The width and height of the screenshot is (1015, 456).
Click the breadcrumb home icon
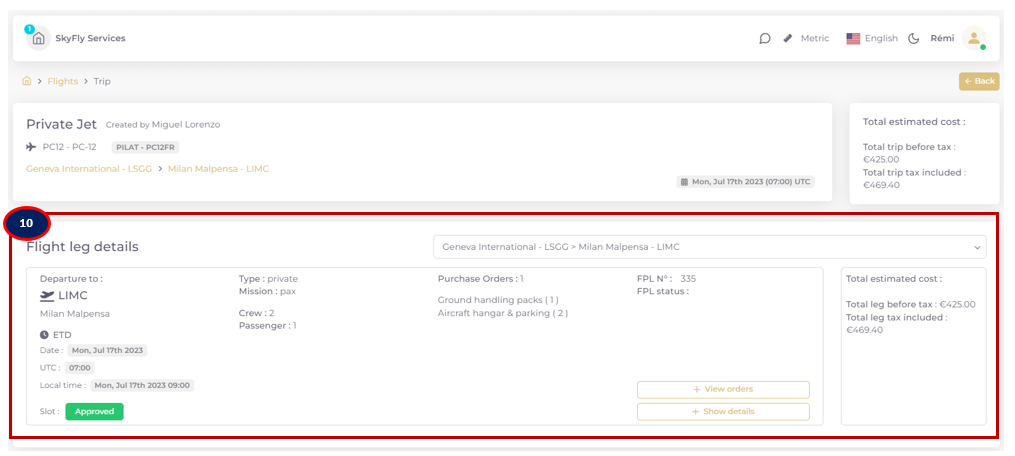pyautogui.click(x=27, y=81)
